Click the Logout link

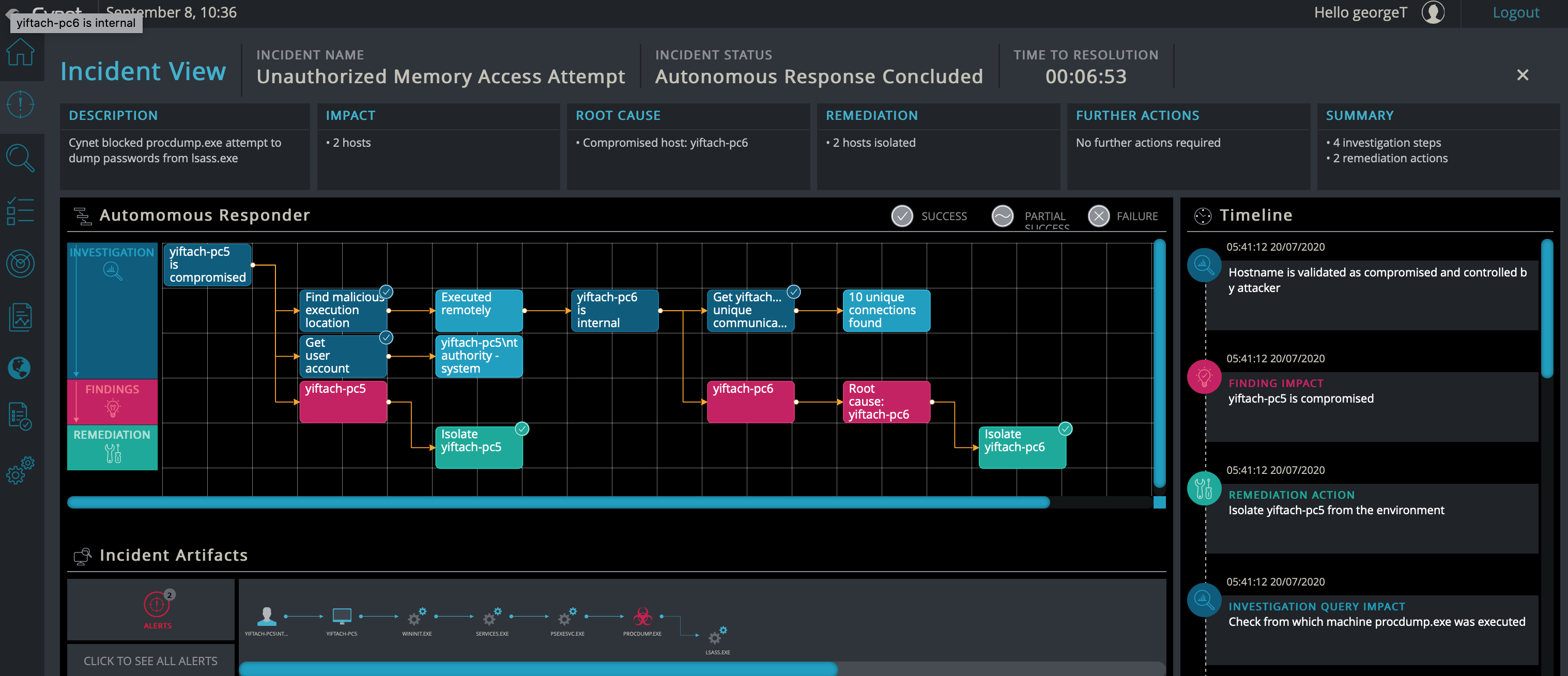1515,13
